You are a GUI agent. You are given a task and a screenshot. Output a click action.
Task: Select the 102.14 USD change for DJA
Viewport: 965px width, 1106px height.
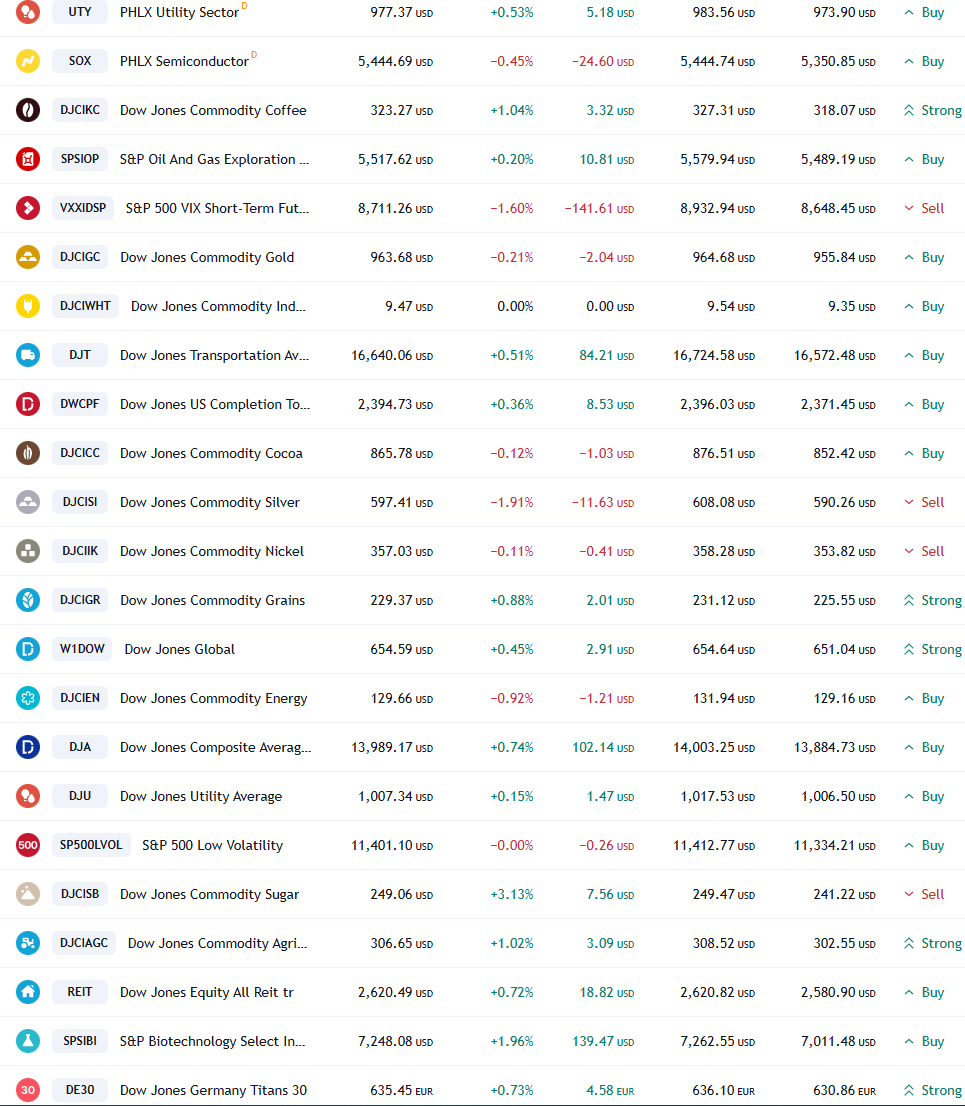[603, 747]
